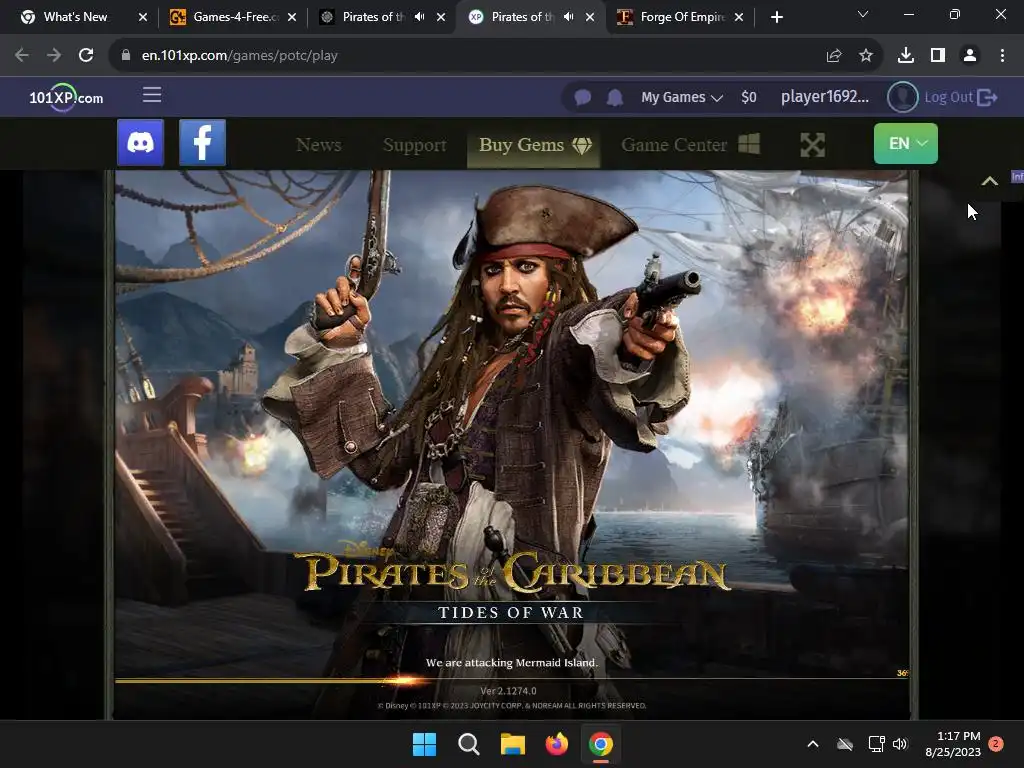The height and width of the screenshot is (768, 1024).
Task: Reload the current page
Action: pyautogui.click(x=86, y=56)
